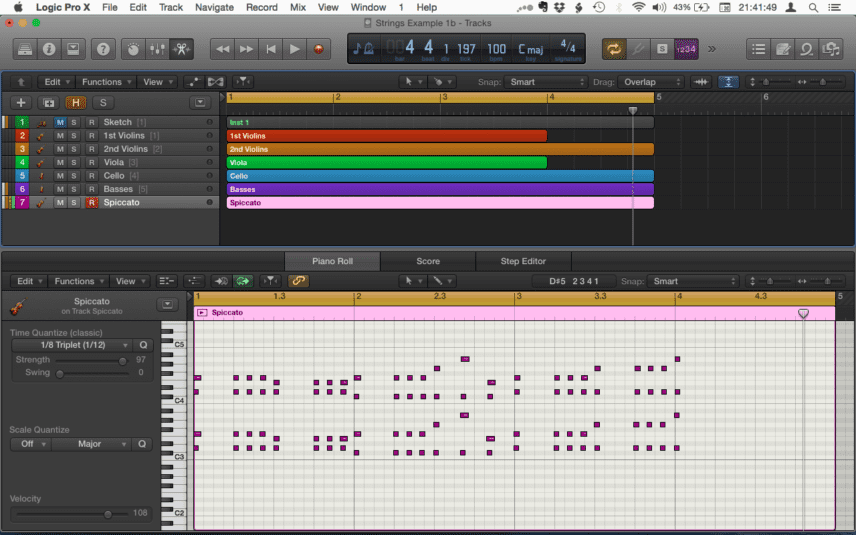This screenshot has width=856, height=535.
Task: Open the Major scale dropdown
Action: (x=93, y=444)
